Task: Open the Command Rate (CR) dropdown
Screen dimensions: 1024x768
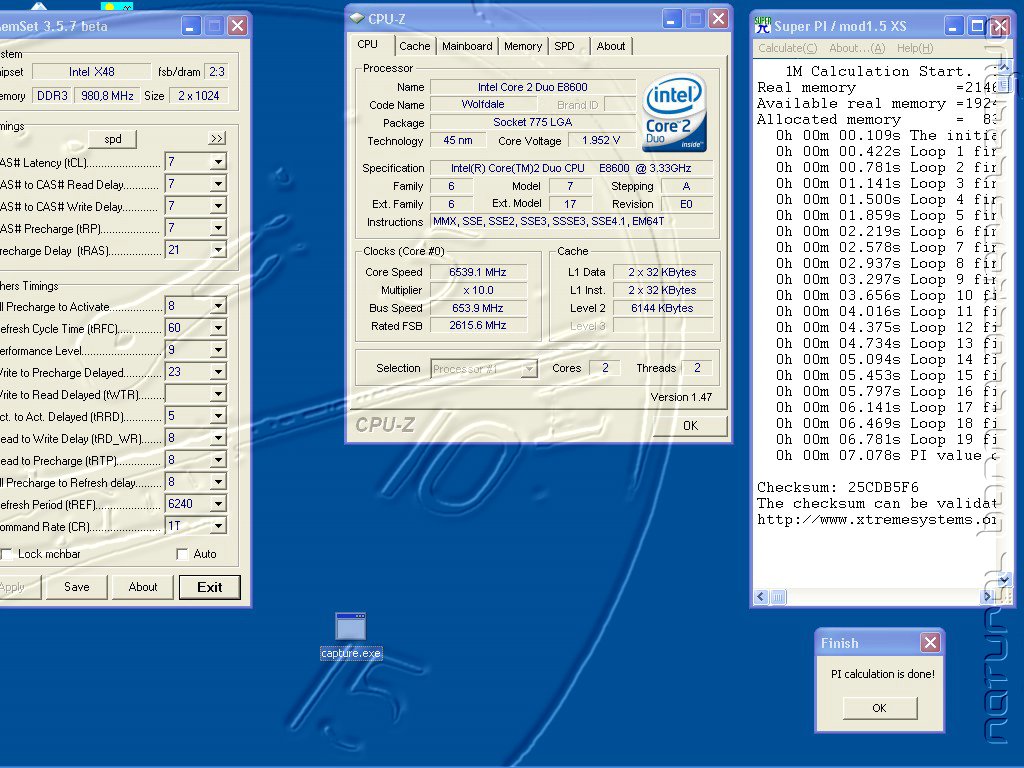Action: 218,526
